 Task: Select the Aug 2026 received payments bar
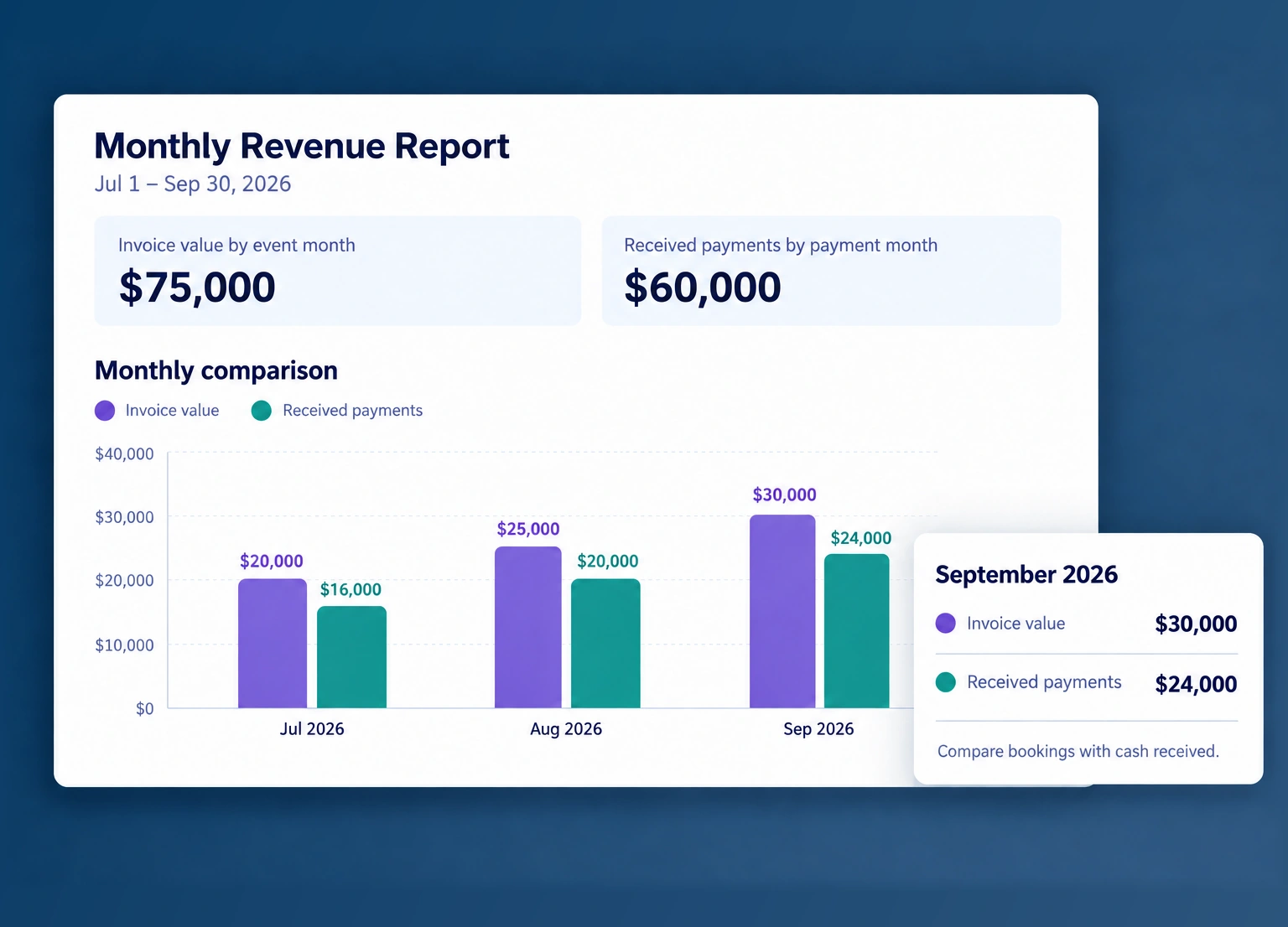coord(605,643)
